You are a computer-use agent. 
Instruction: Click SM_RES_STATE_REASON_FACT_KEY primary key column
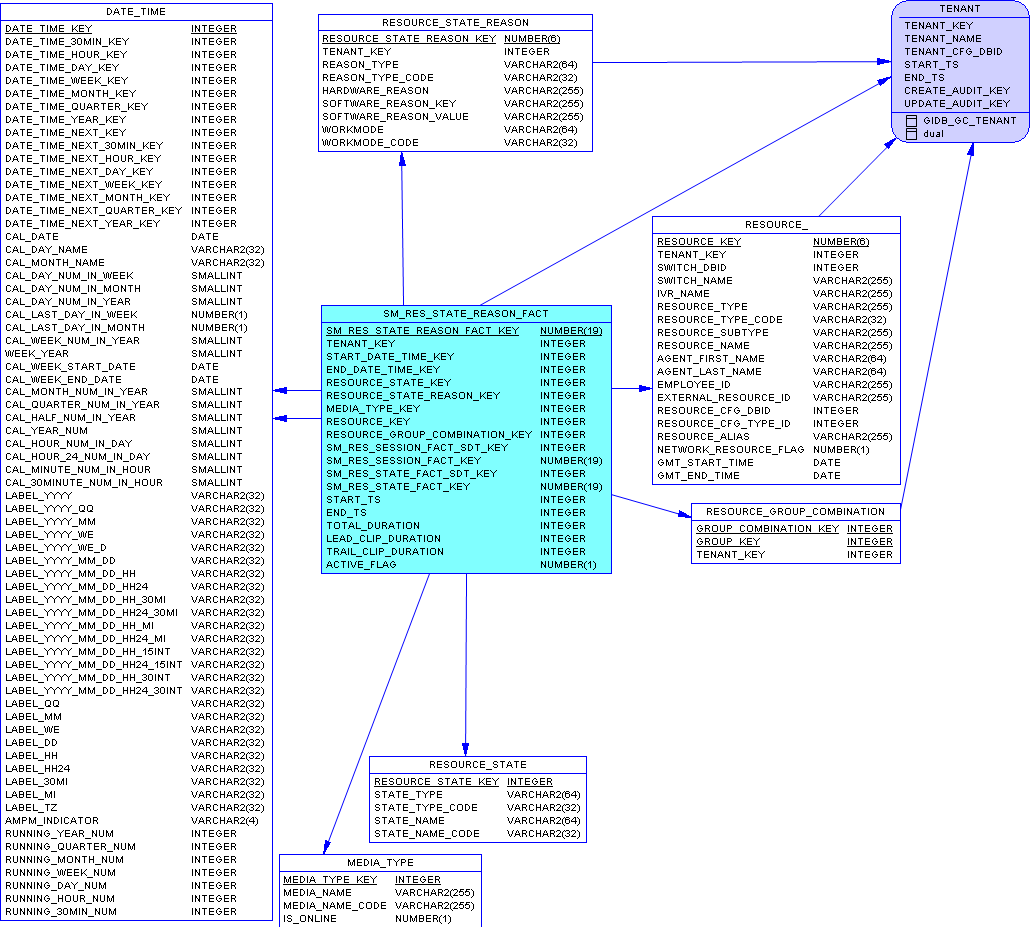(423, 330)
